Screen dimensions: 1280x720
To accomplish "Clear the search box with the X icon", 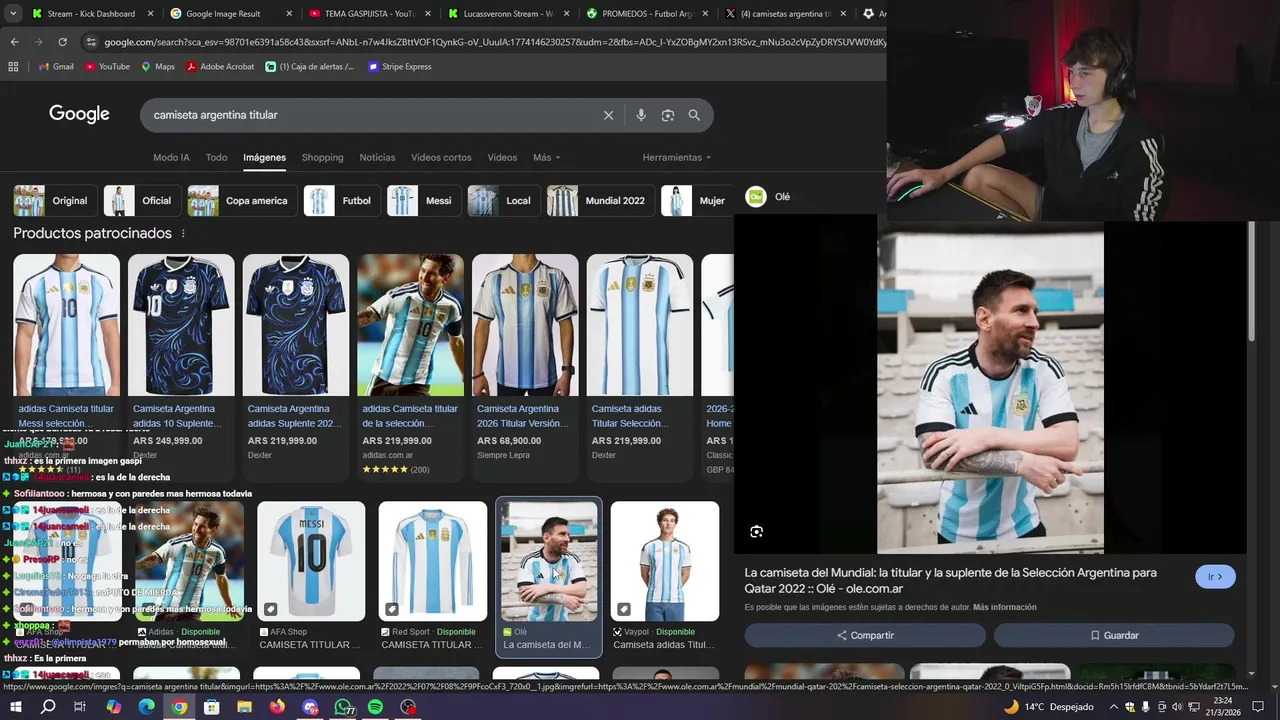I will [608, 115].
